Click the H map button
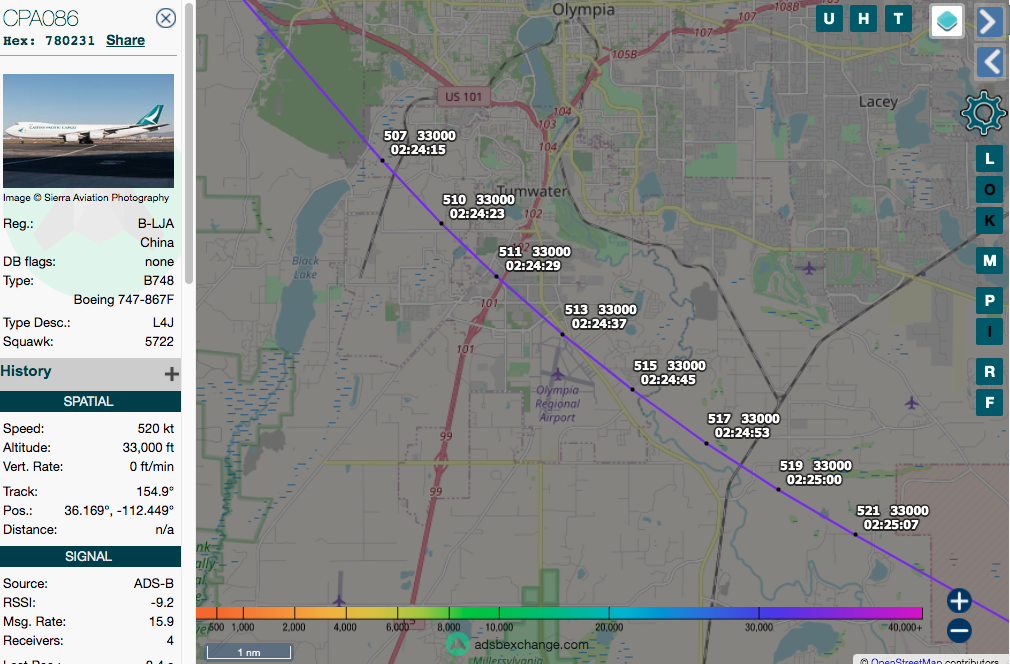The height and width of the screenshot is (664, 1010). coord(863,19)
